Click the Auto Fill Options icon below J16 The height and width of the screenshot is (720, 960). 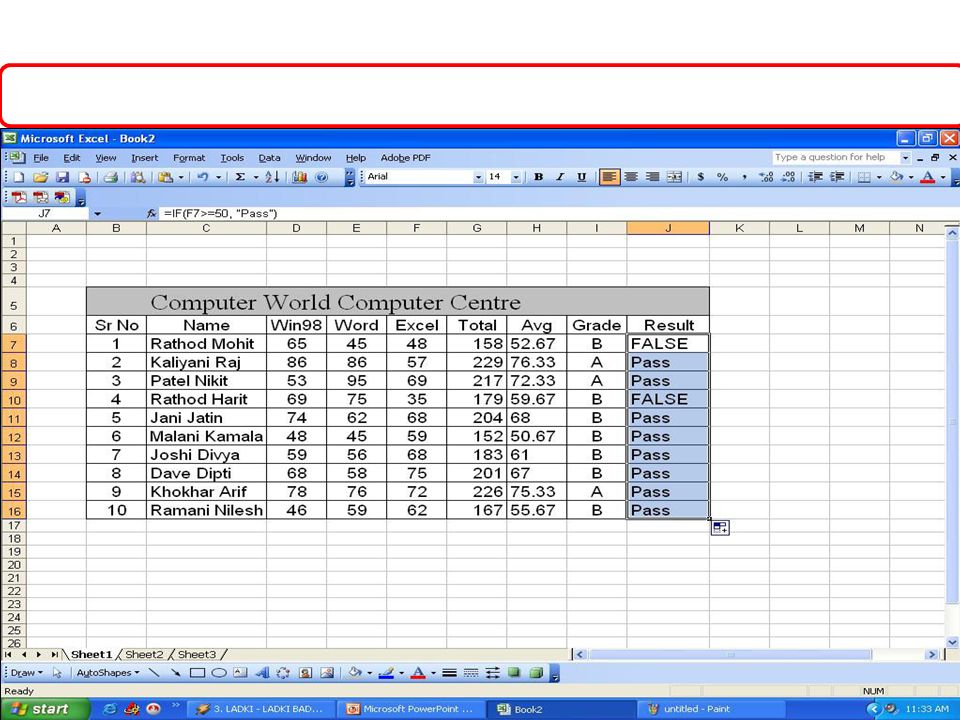(x=720, y=527)
